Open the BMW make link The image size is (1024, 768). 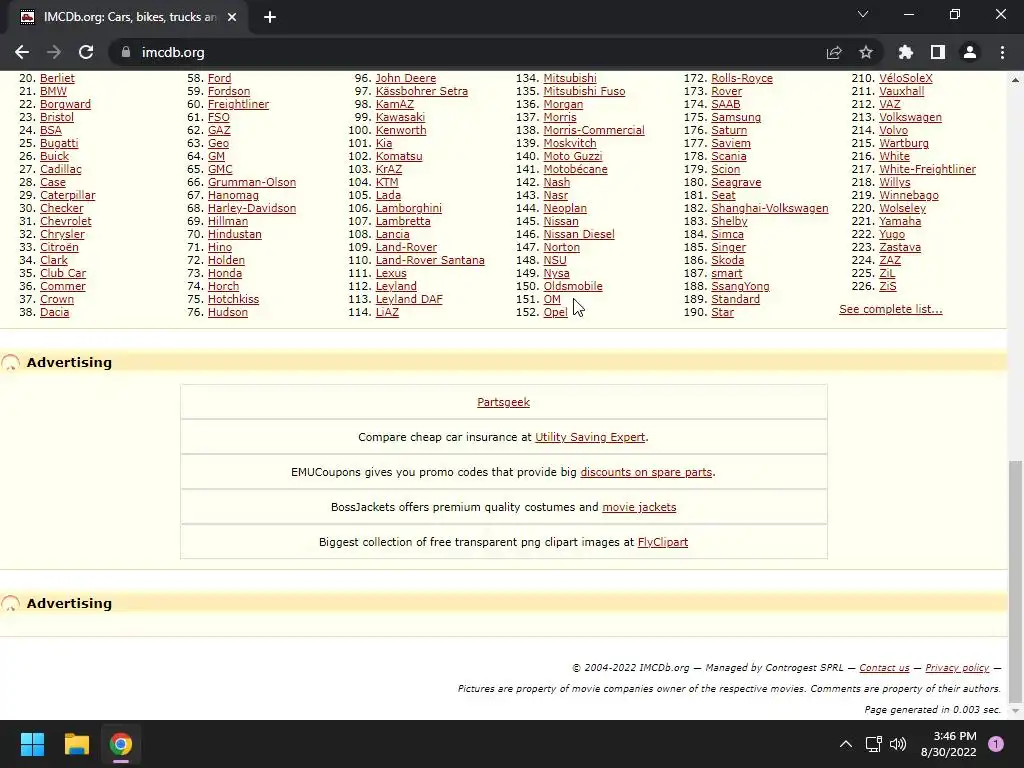(x=54, y=91)
